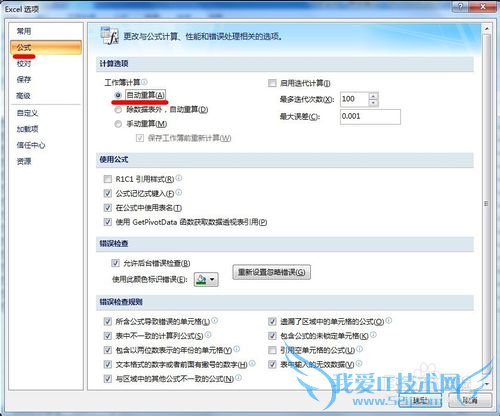Open the 自定义 category
This screenshot has height=416, width=500.
click(x=27, y=113)
